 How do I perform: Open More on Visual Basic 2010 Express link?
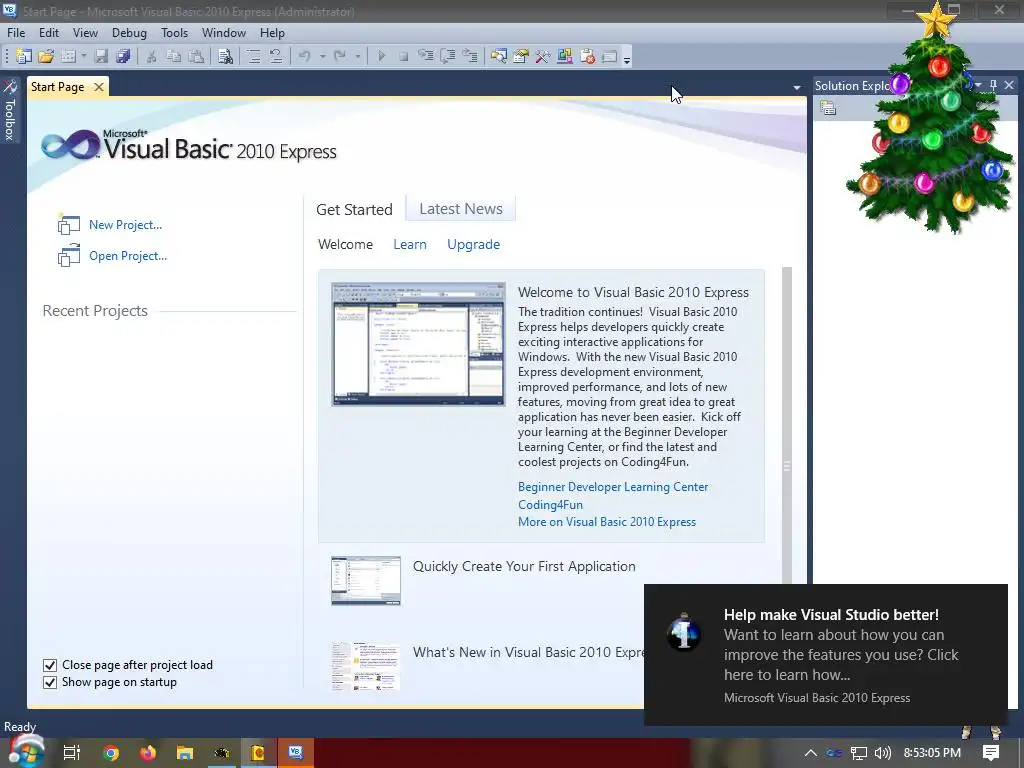[x=607, y=522]
